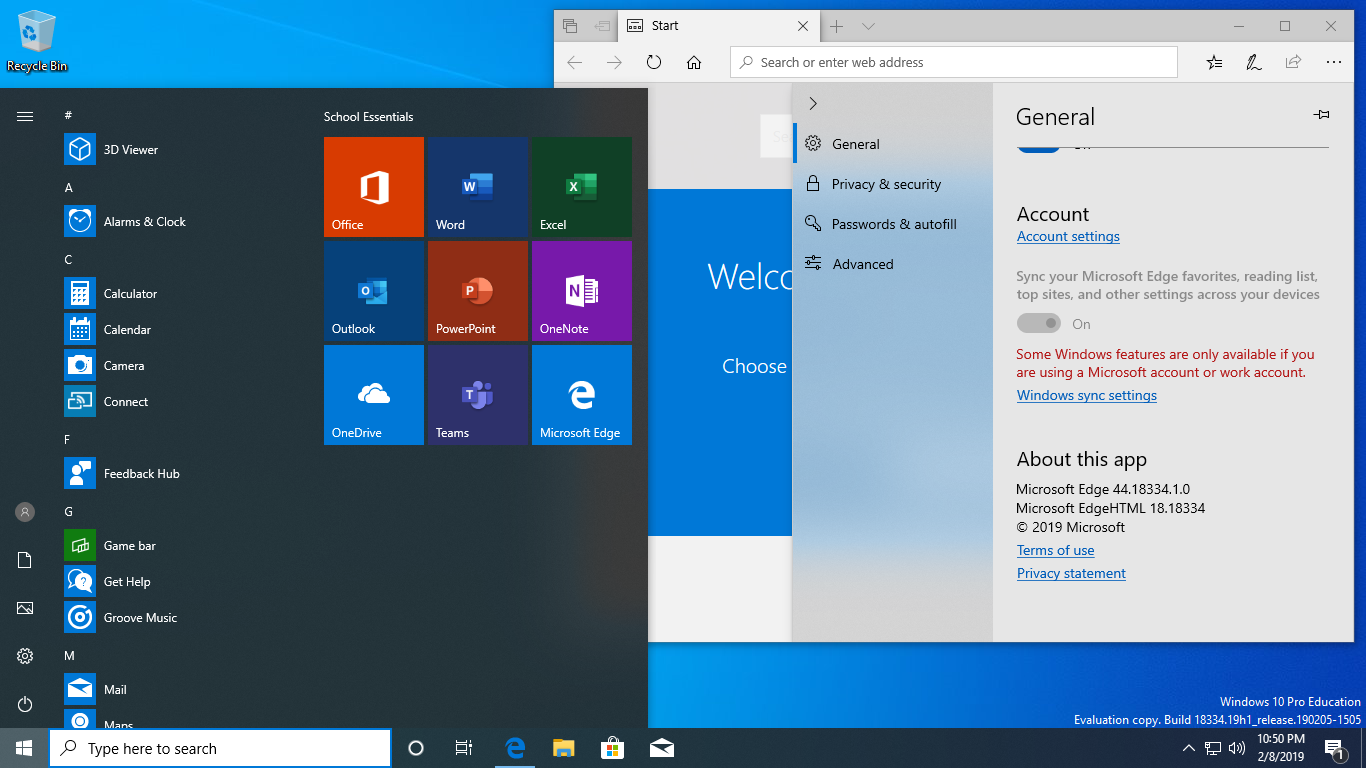Screen dimensions: 1366x768
Task: Launch the Teams tile
Action: [478, 395]
